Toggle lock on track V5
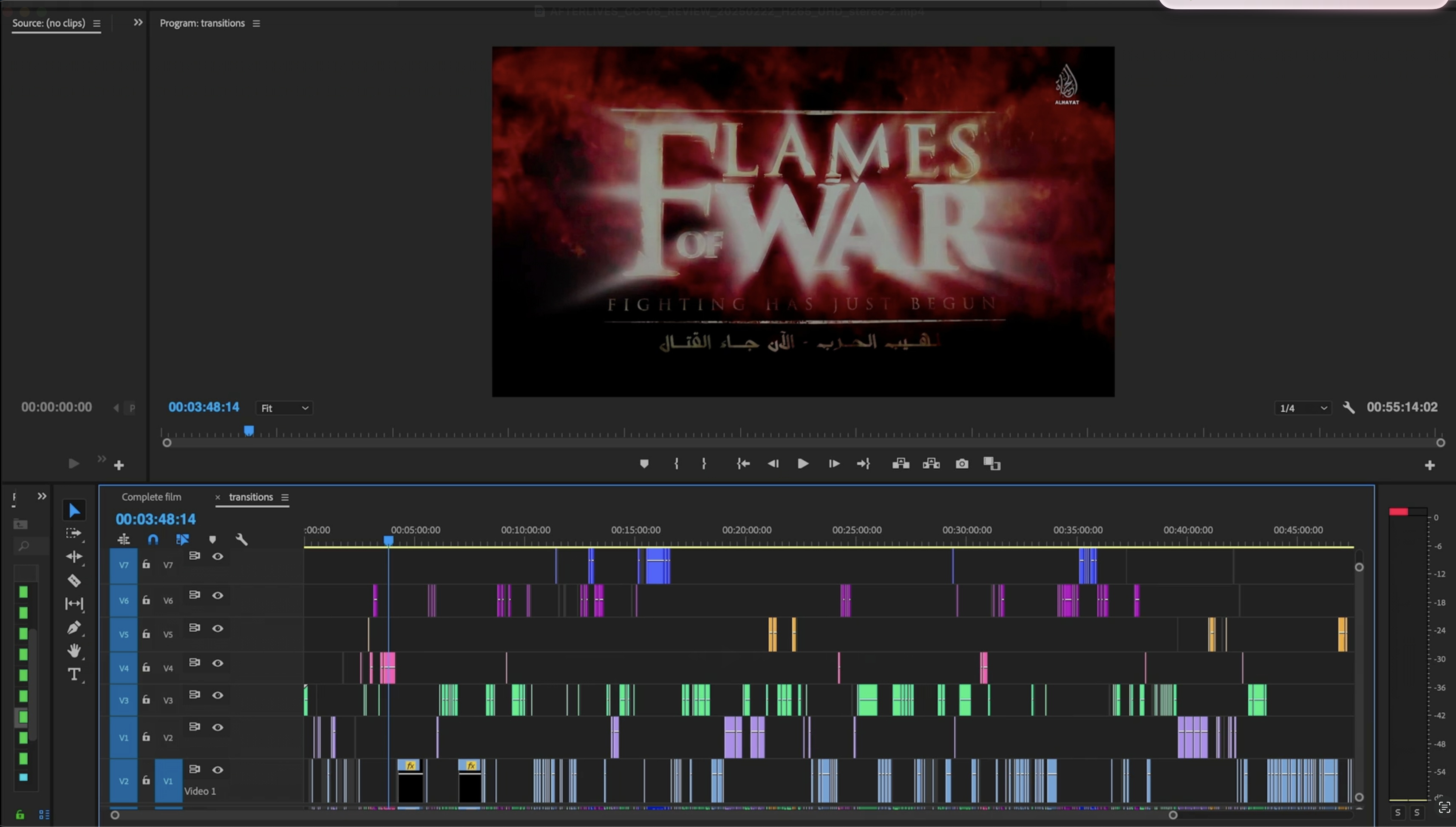This screenshot has height=827, width=1456. pyautogui.click(x=146, y=634)
